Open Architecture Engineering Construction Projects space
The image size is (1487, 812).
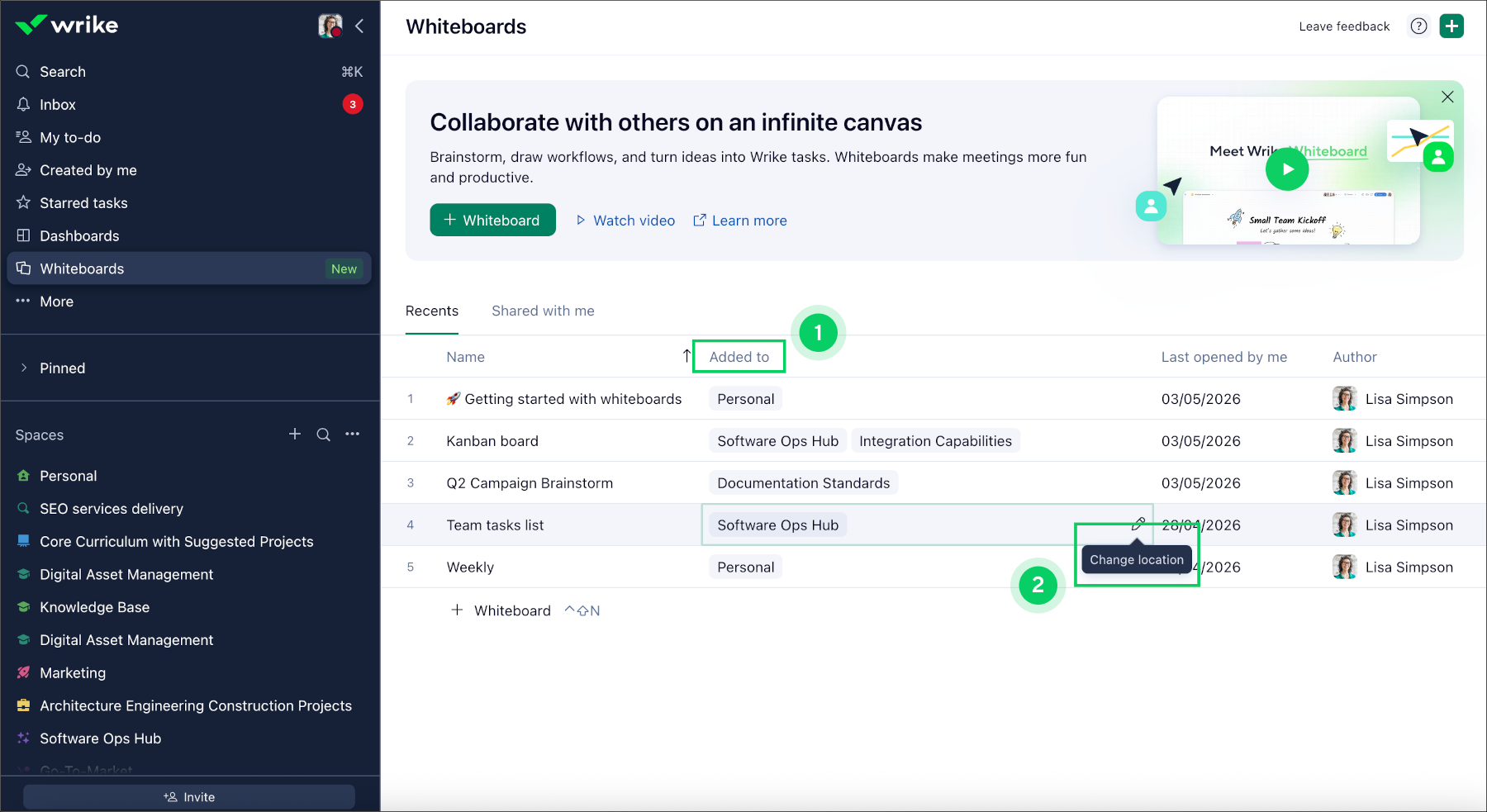click(189, 706)
